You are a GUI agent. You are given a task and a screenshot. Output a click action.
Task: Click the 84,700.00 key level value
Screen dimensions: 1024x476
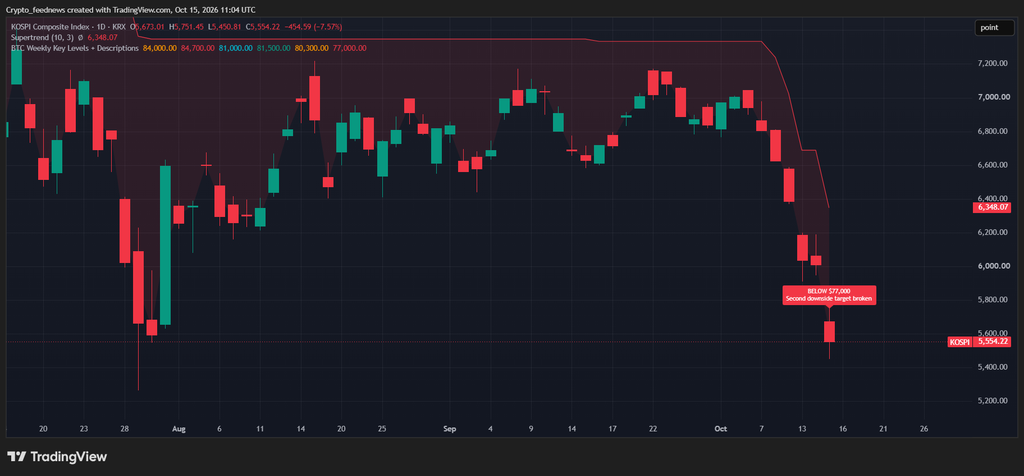coord(197,48)
